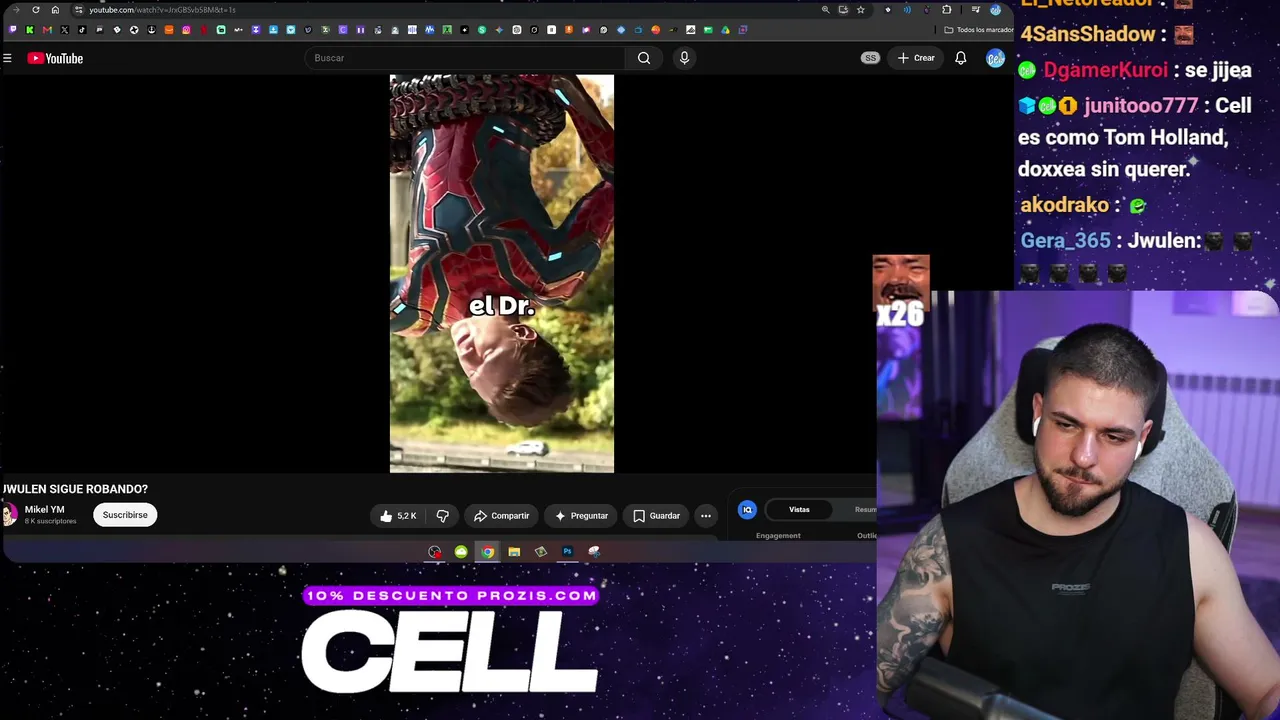
Task: Click the blue IQ extension icon
Action: coord(747,510)
